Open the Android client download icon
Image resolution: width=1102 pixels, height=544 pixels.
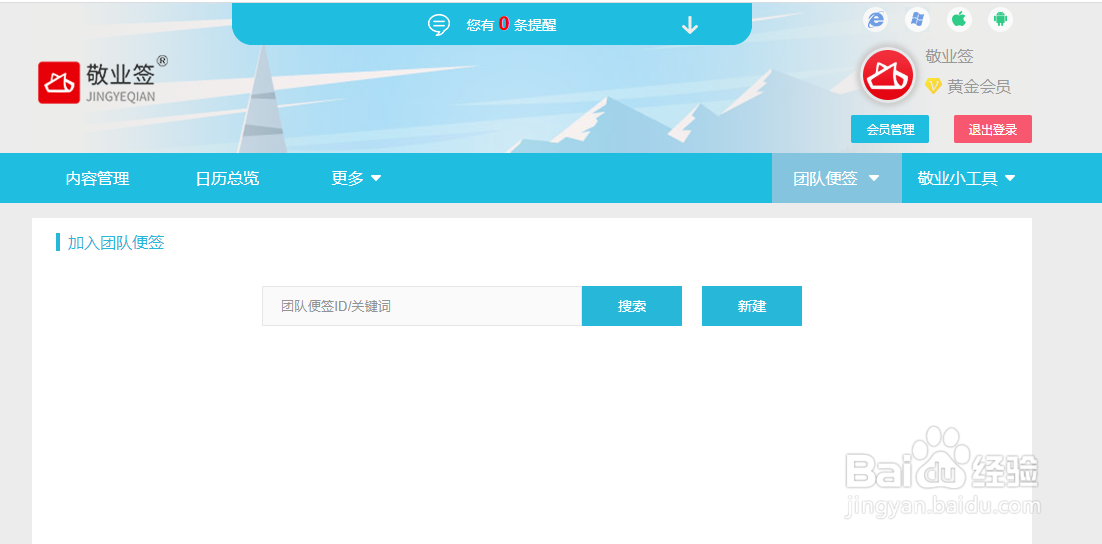(1000, 19)
